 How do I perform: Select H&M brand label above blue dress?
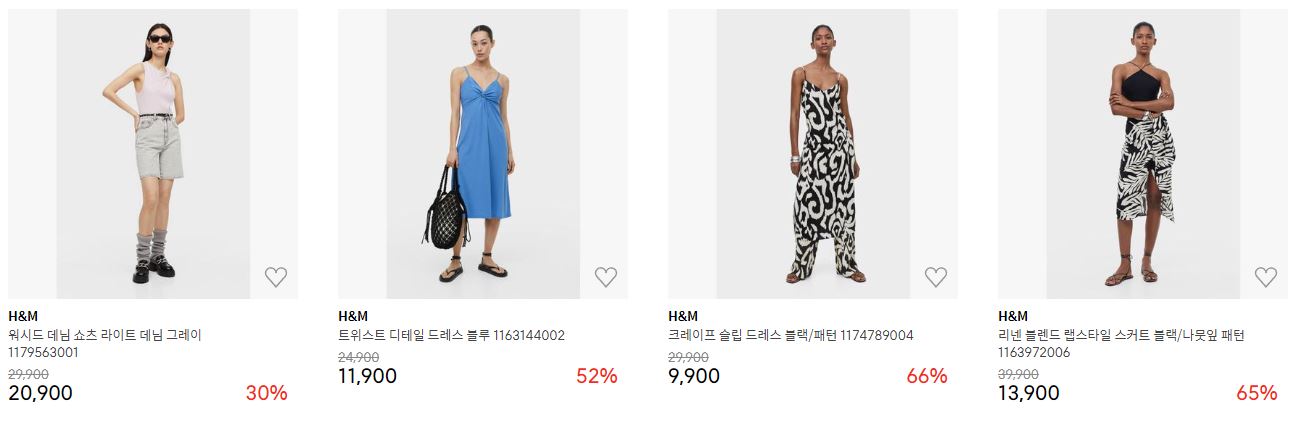[x=351, y=316]
